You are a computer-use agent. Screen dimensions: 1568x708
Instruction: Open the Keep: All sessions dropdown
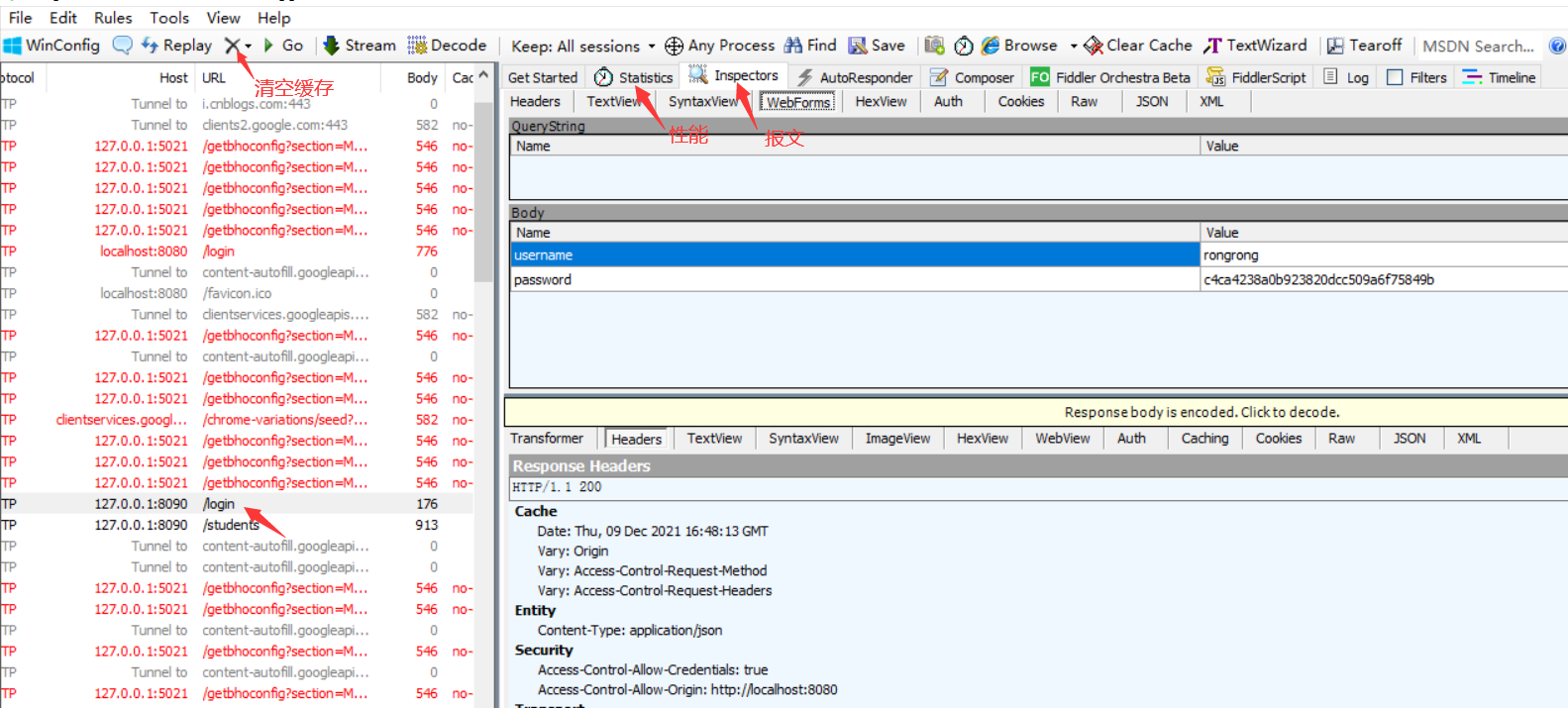tap(583, 46)
